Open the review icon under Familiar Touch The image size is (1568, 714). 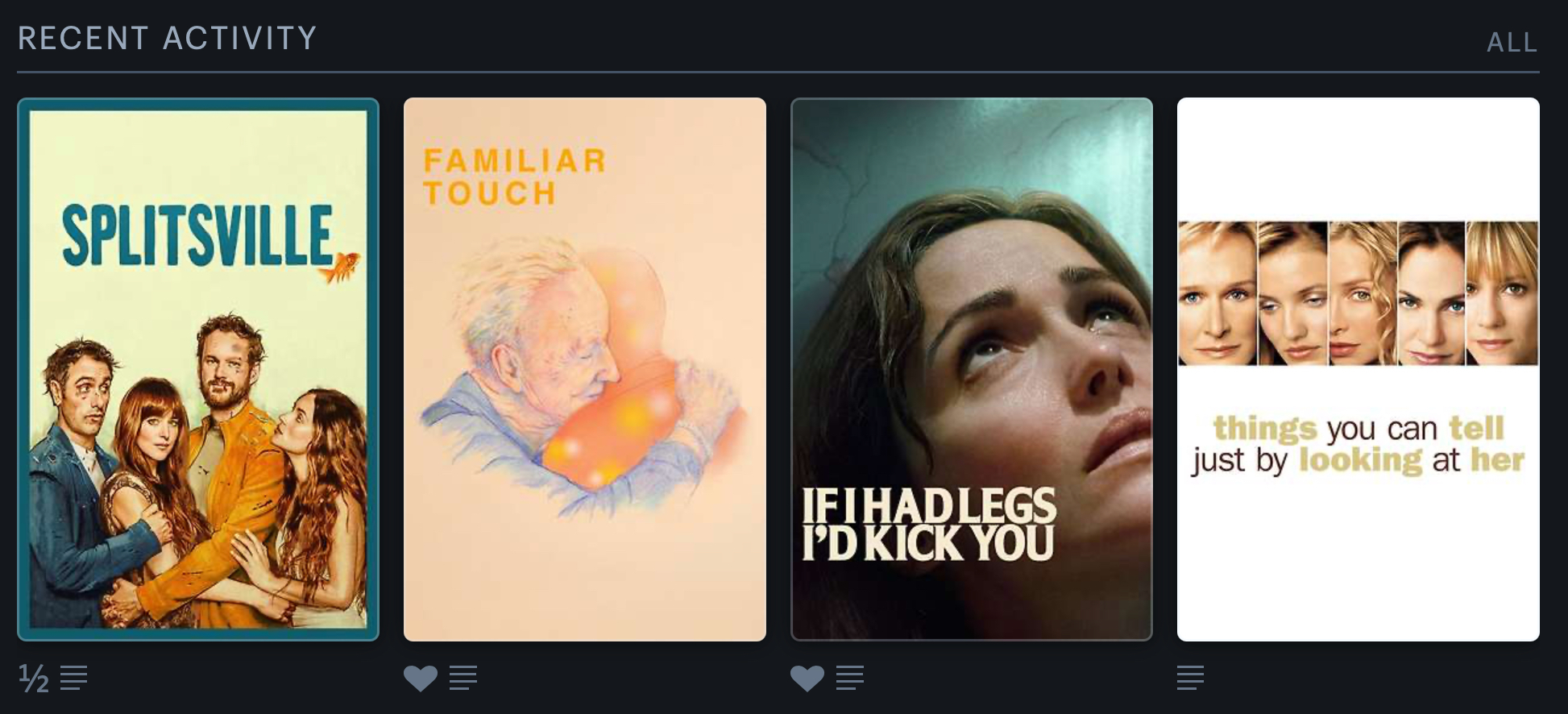pos(463,678)
